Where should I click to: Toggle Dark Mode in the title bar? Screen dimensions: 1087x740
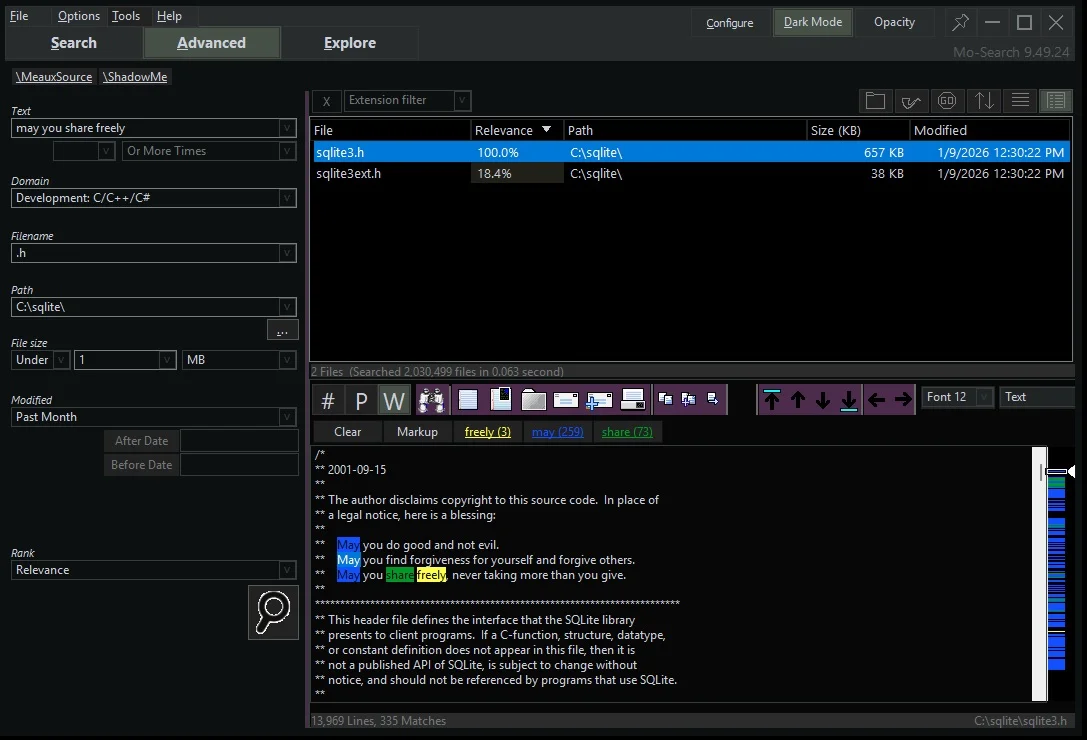812,22
